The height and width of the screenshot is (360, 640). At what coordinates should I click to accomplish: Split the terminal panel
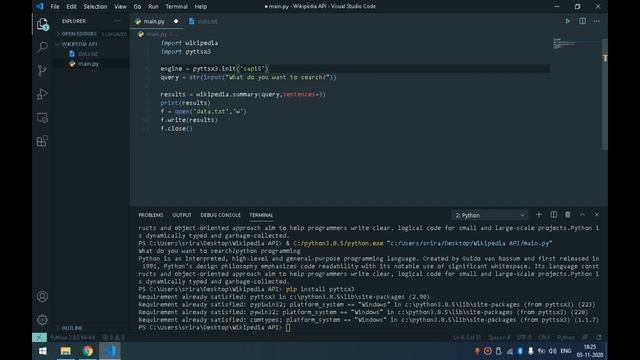(x=553, y=215)
